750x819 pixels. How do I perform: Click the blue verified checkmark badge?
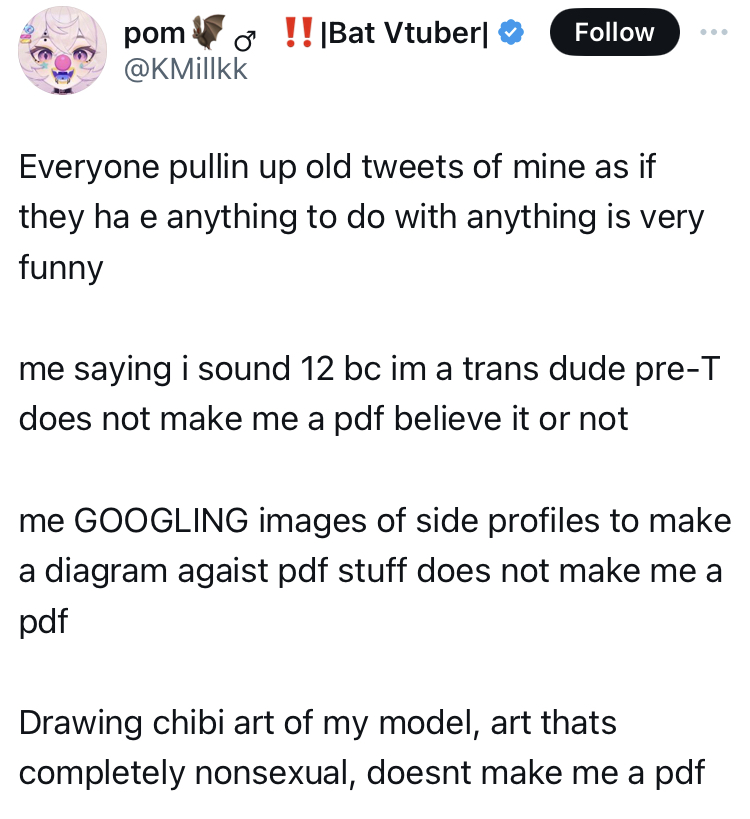(510, 32)
